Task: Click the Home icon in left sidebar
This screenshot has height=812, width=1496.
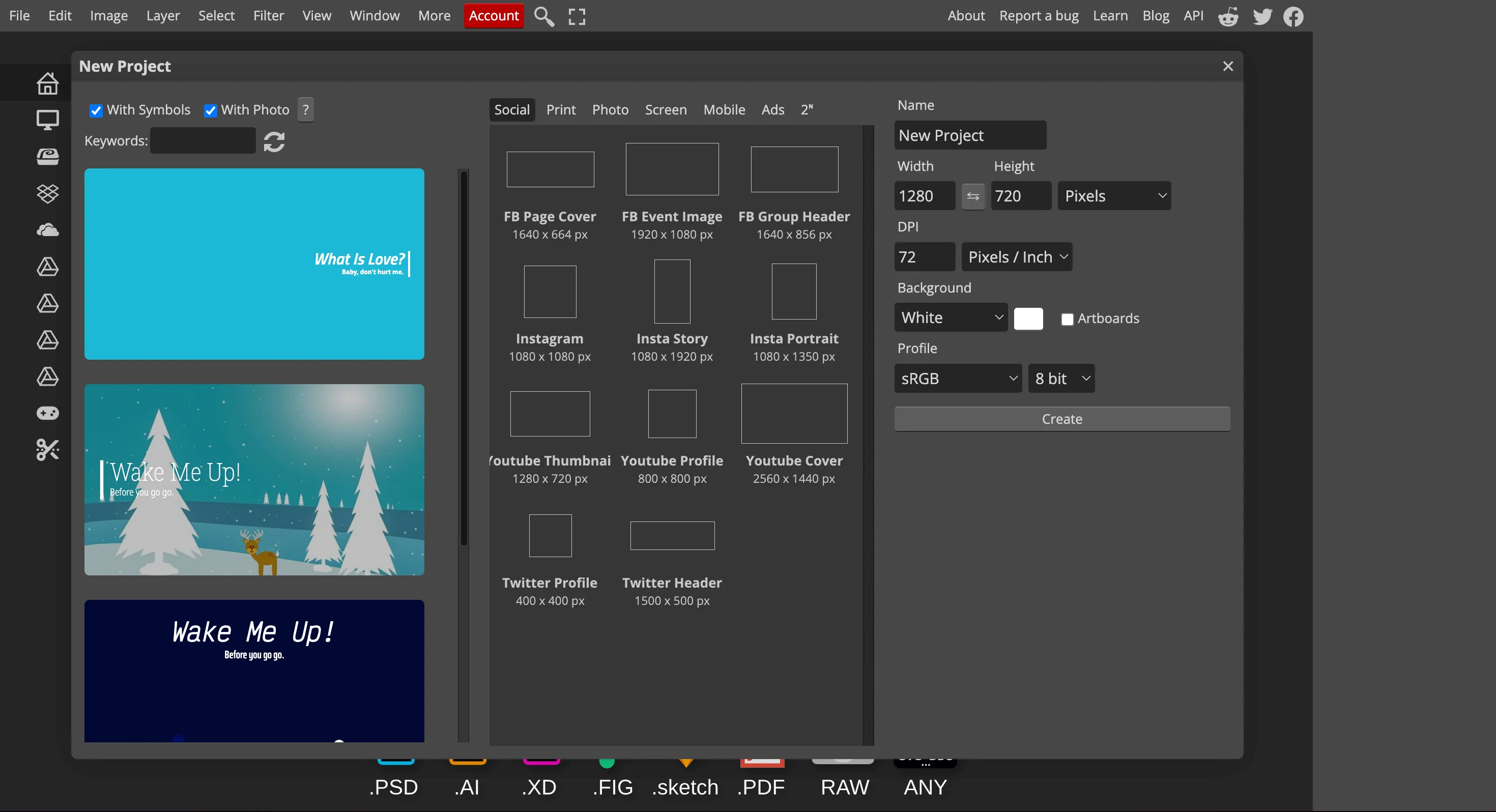Action: tap(48, 83)
